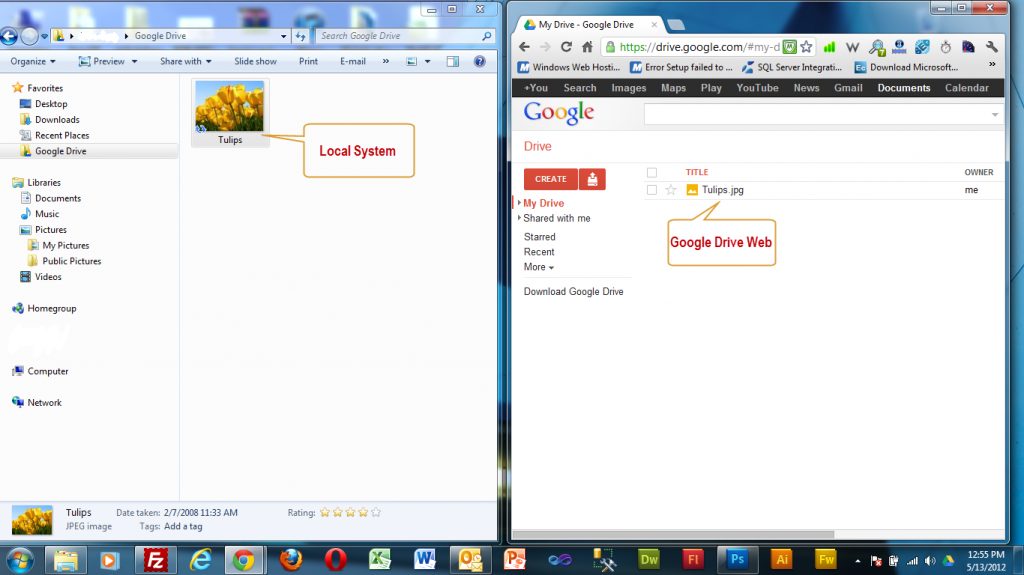
Task: Open new tab button in Chrome
Action: click(x=676, y=25)
